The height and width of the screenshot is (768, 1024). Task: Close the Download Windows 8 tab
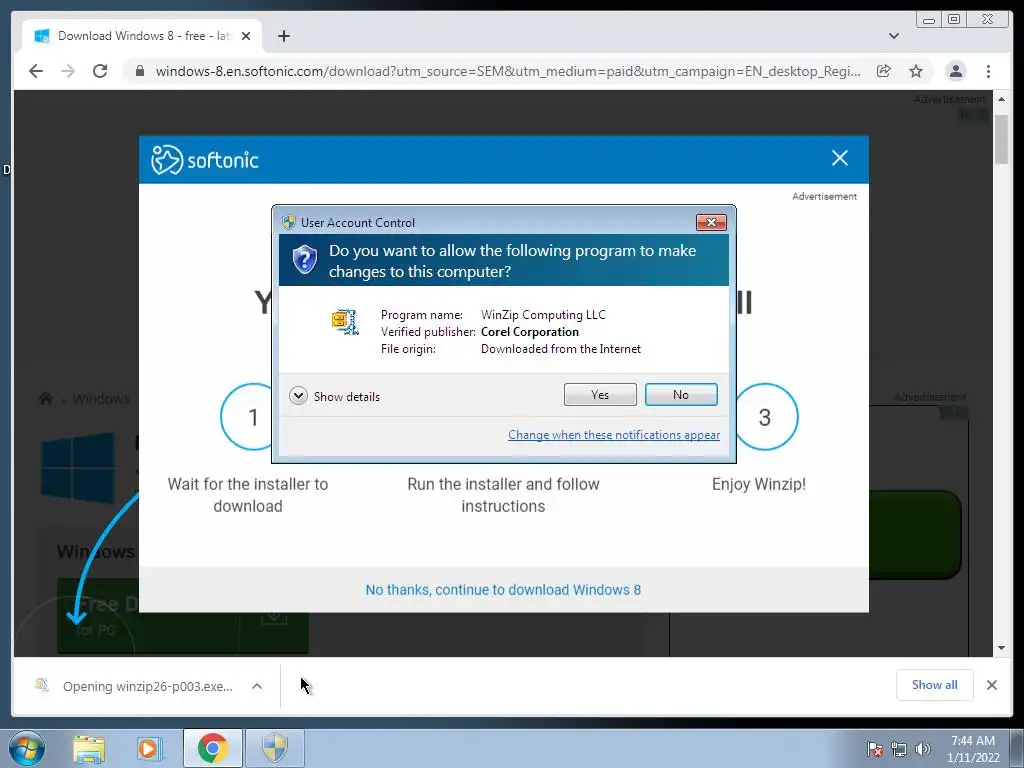tap(246, 36)
